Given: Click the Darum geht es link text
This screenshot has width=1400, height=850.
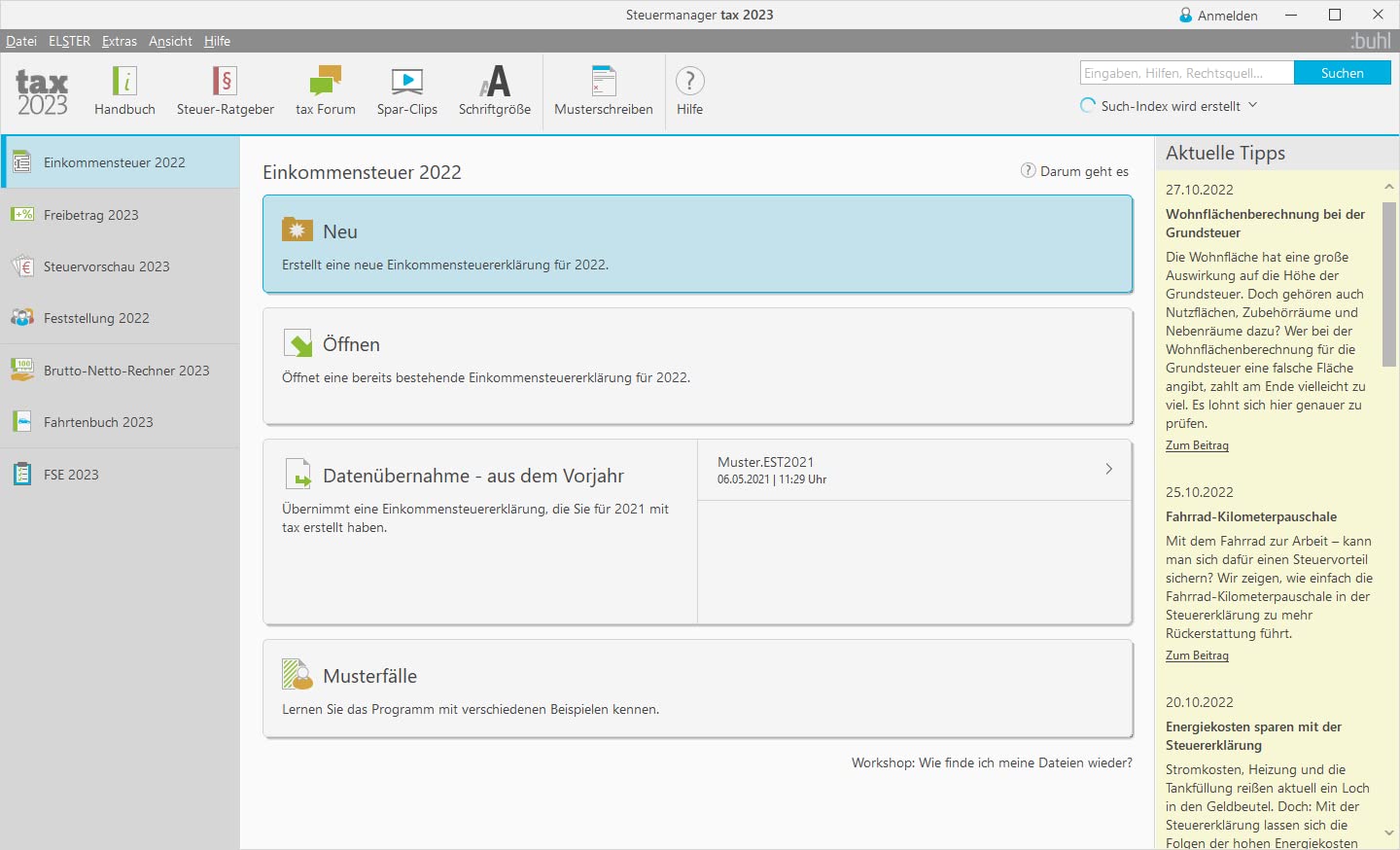Looking at the screenshot, I should pos(1084,171).
